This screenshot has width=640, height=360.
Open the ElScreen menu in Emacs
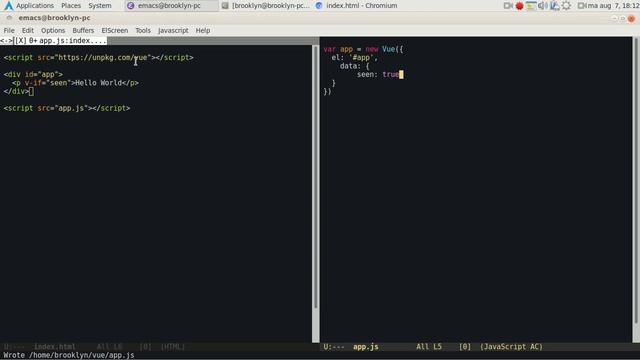(x=115, y=31)
